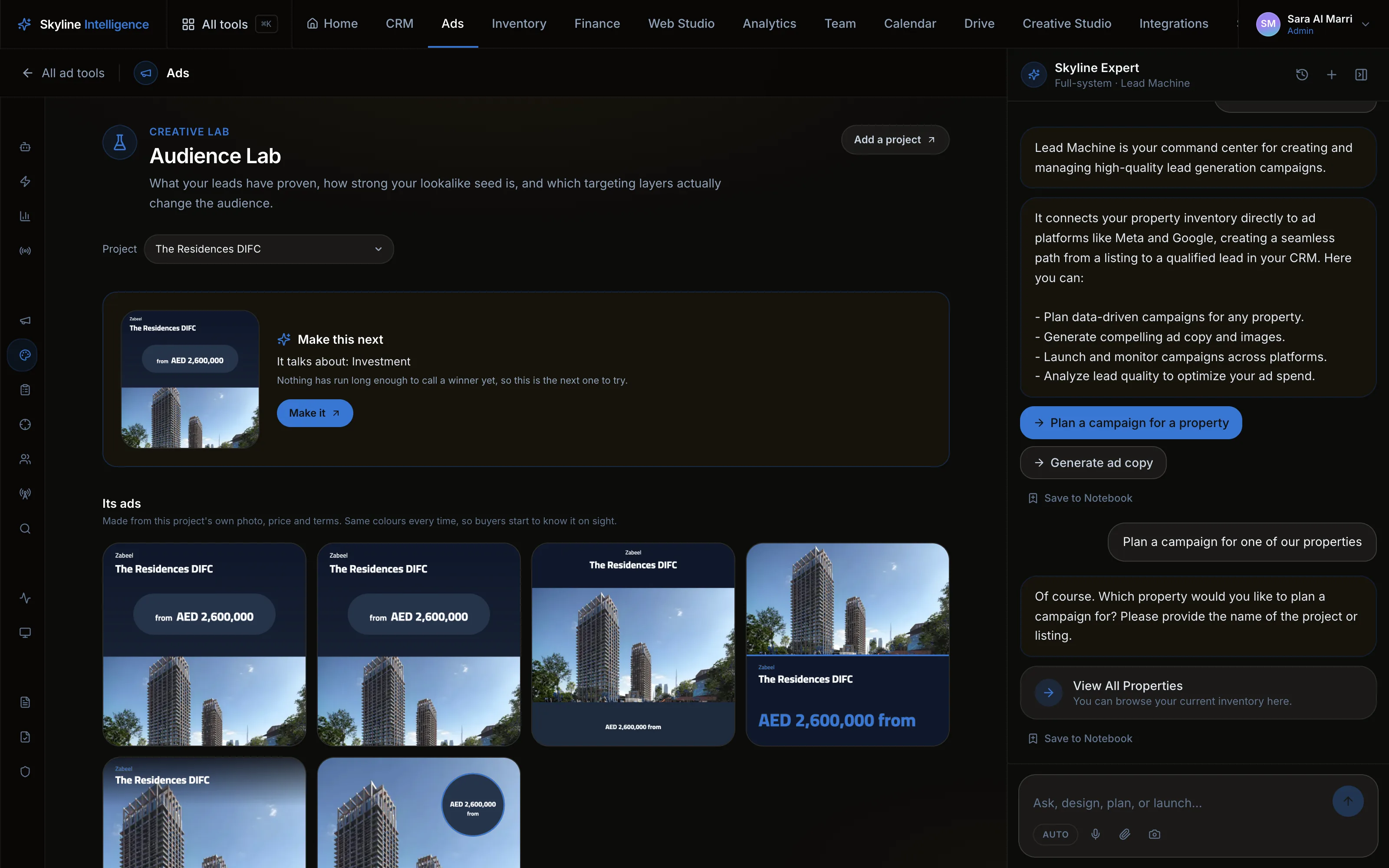Open the Integrations tab

pyautogui.click(x=1174, y=23)
